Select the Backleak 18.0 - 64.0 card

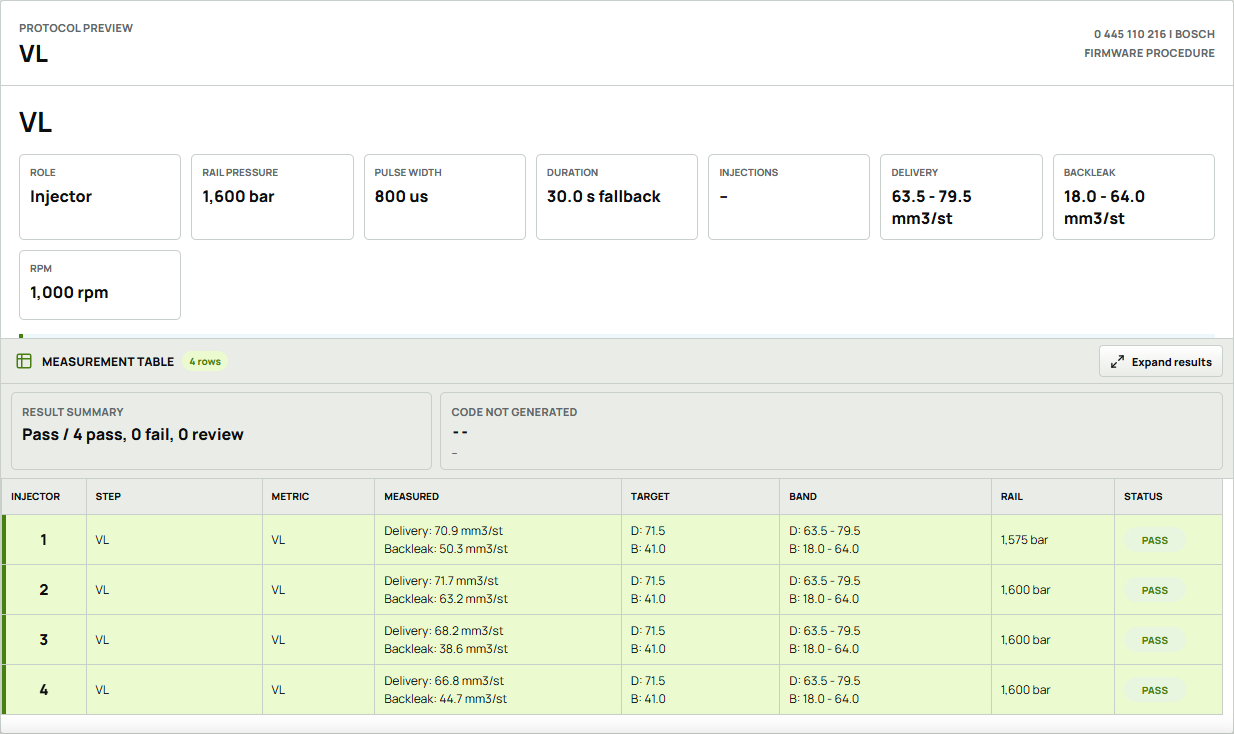pos(1134,197)
